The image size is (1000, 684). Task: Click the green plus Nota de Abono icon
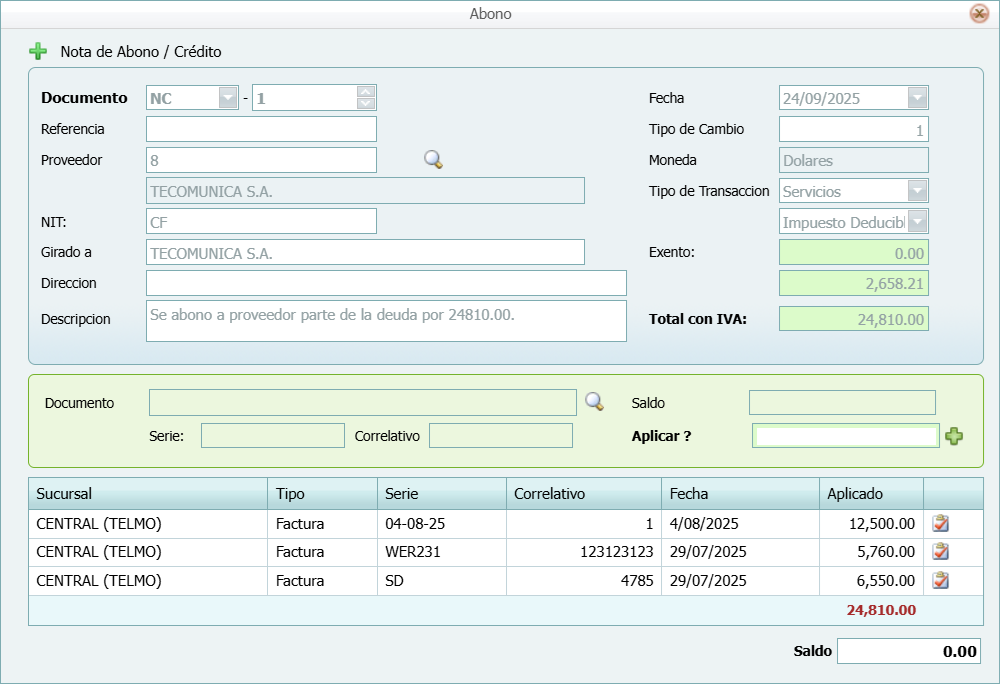pyautogui.click(x=38, y=51)
